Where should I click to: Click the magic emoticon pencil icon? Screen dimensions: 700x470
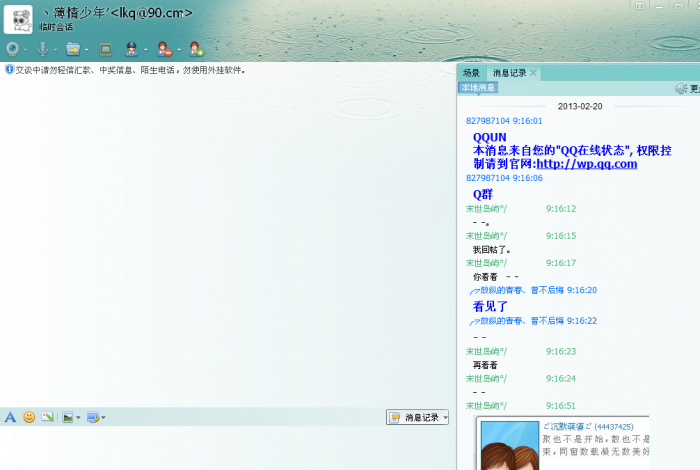[47, 417]
